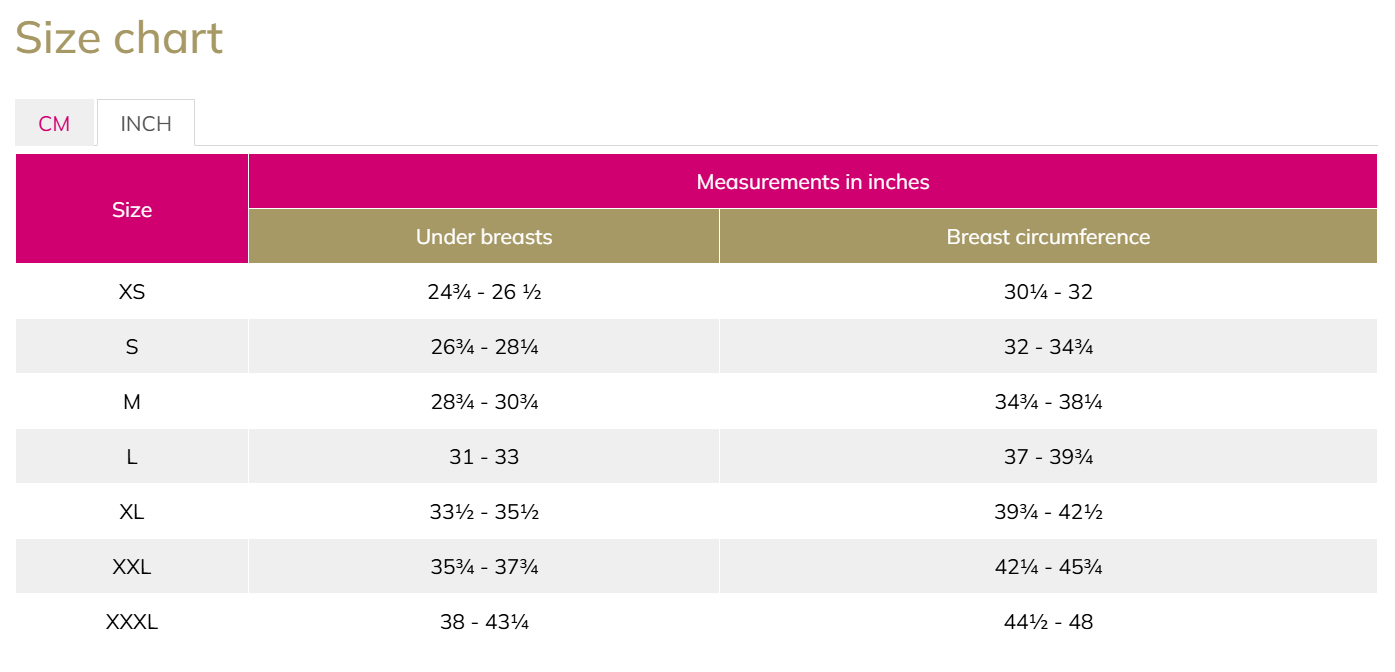Select the S size row label
Screen dimensions: 1395x672
[x=132, y=347]
